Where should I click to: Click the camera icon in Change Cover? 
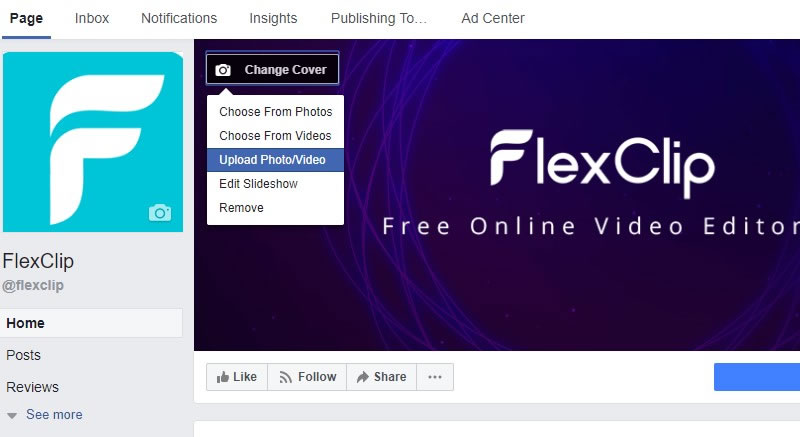(x=222, y=70)
